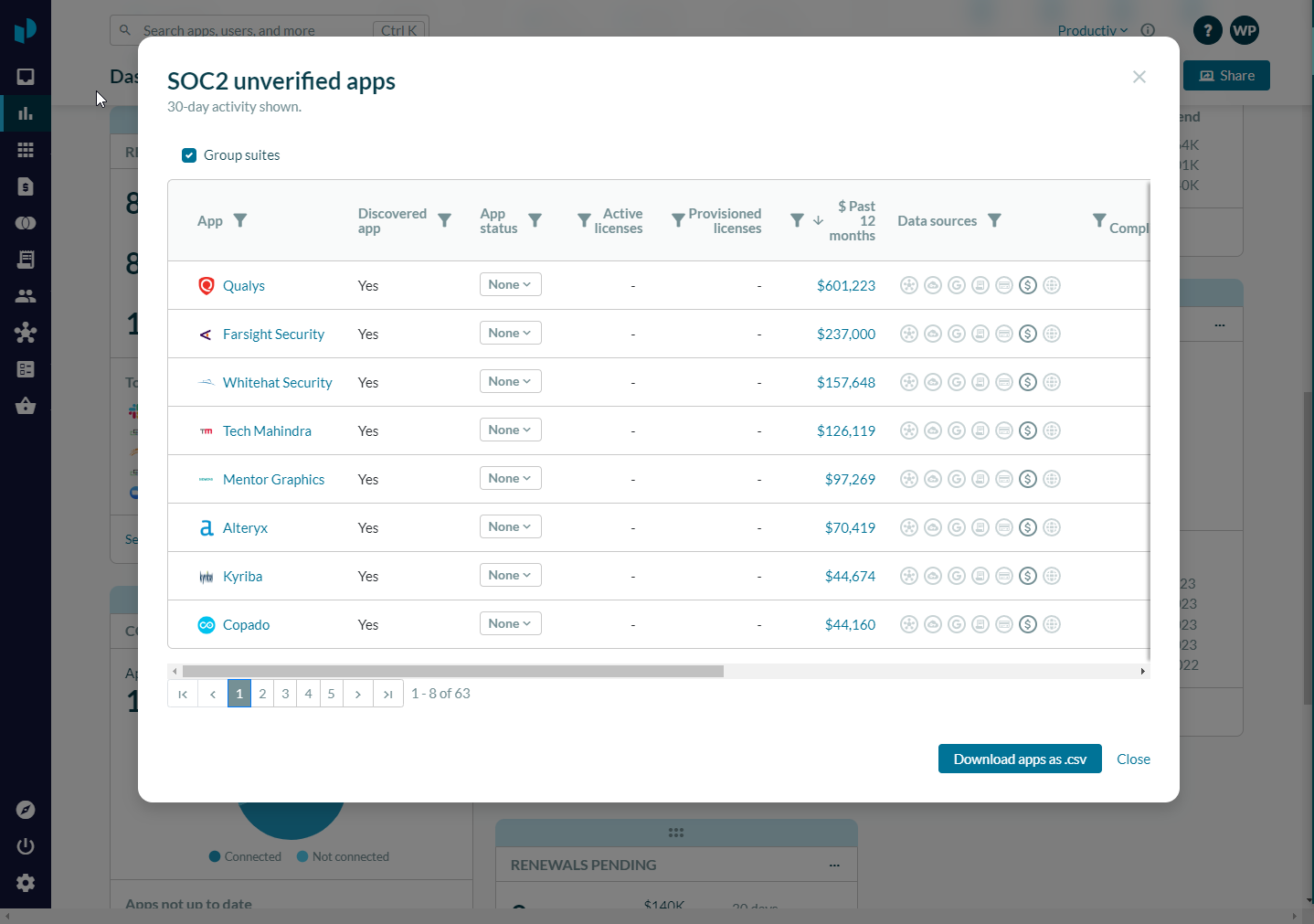Toggle the Group suites checkbox

tap(189, 155)
